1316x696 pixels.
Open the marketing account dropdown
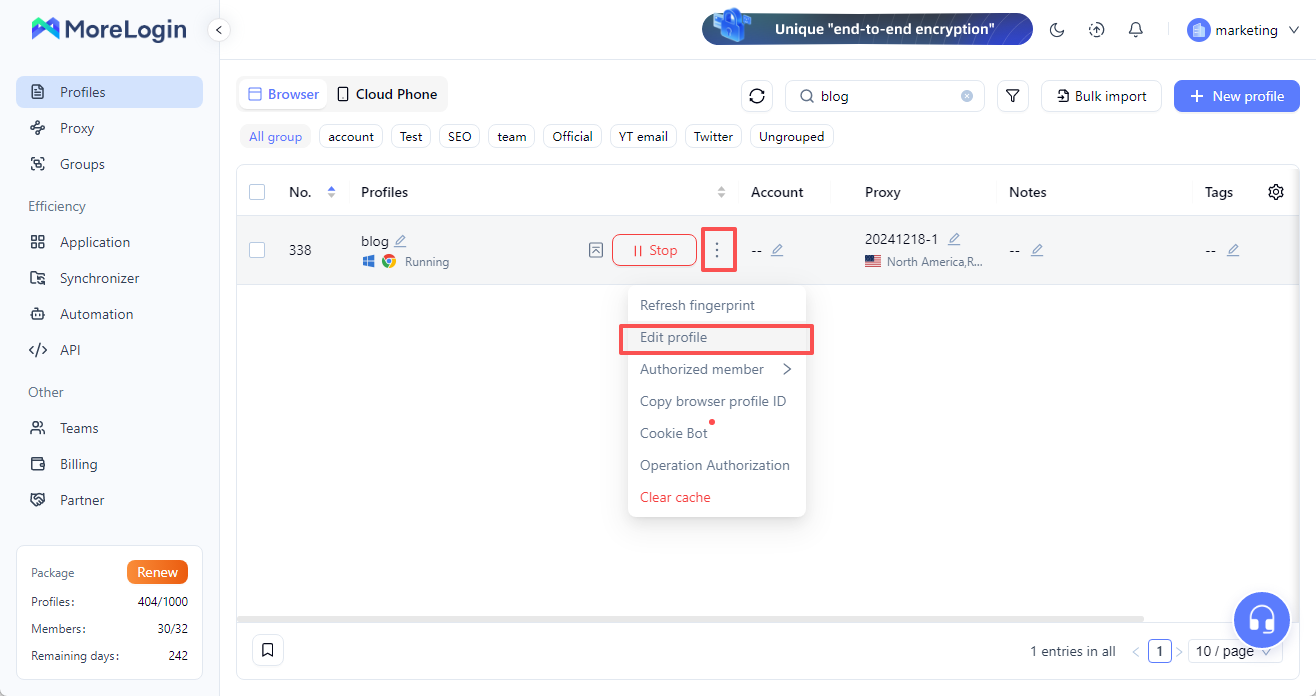[x=1244, y=30]
